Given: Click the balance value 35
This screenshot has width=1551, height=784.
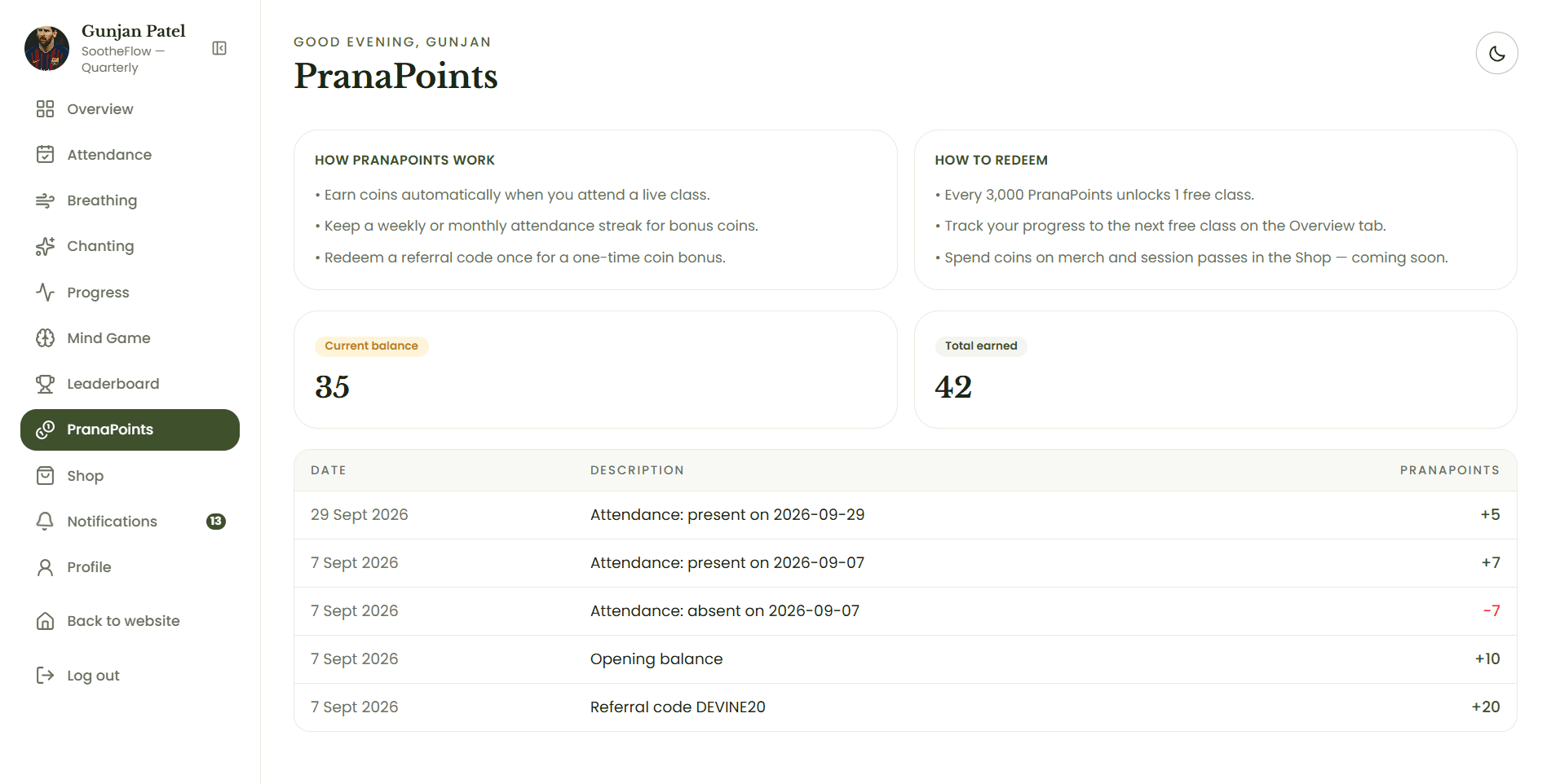Looking at the screenshot, I should click(x=332, y=387).
